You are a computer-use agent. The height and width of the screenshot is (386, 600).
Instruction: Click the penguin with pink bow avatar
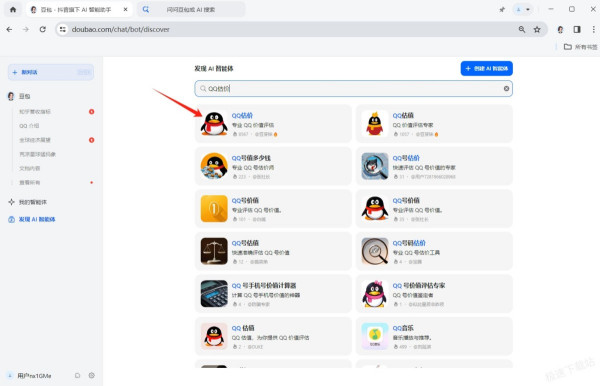tap(375, 293)
